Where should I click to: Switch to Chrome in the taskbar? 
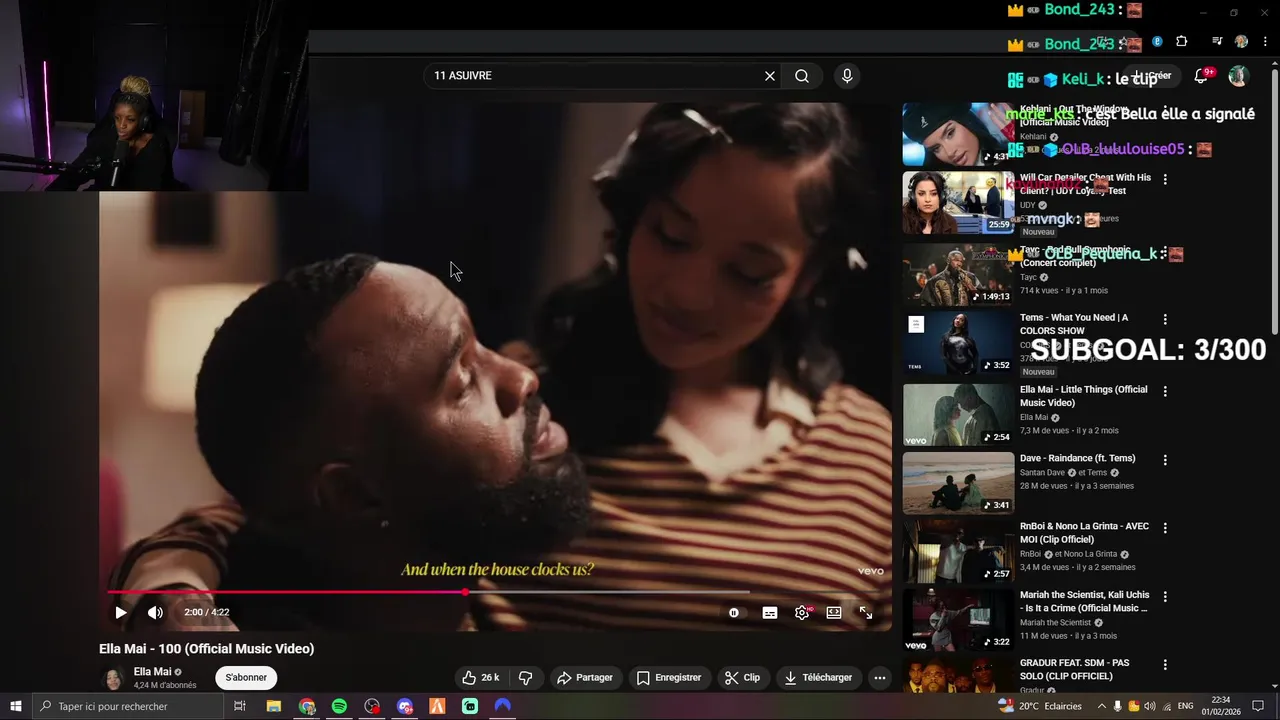307,706
